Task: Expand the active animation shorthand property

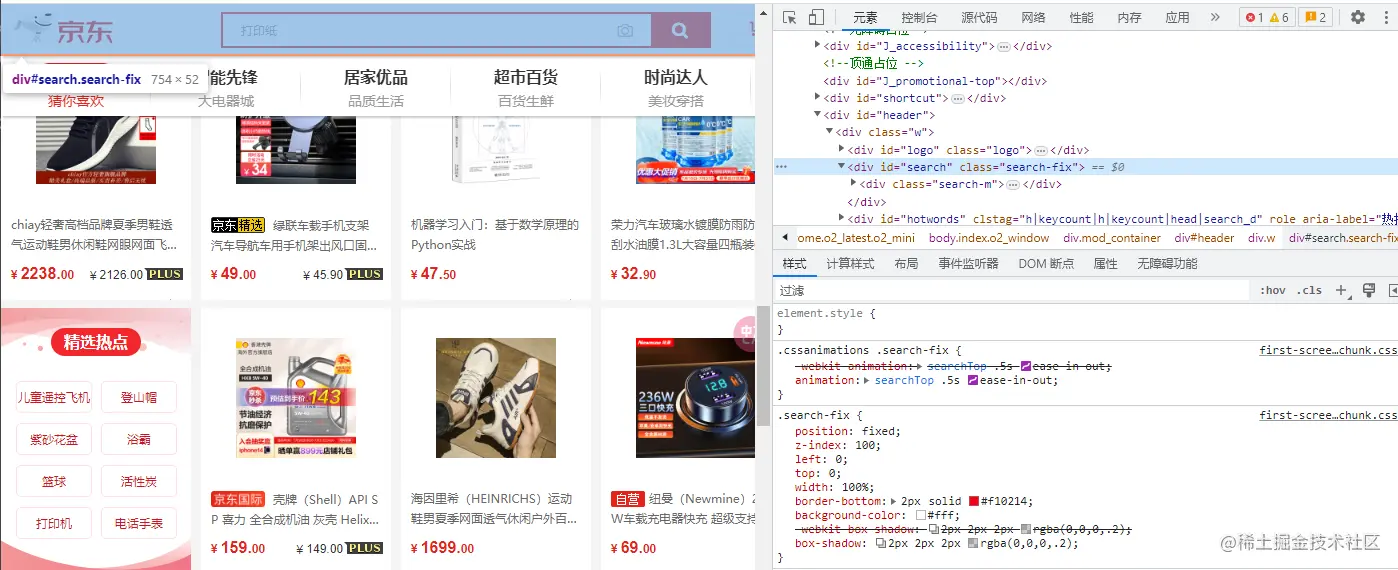Action: pos(867,380)
